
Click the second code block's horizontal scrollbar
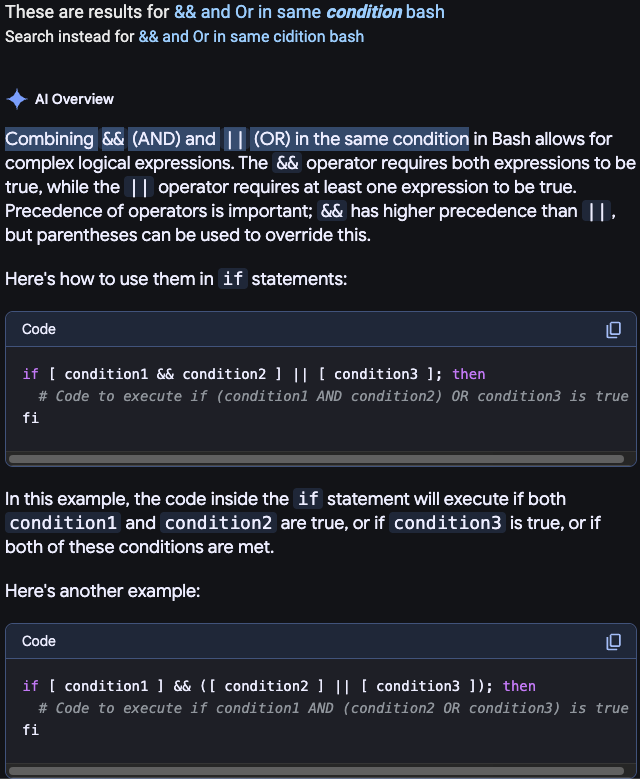[x=316, y=771]
